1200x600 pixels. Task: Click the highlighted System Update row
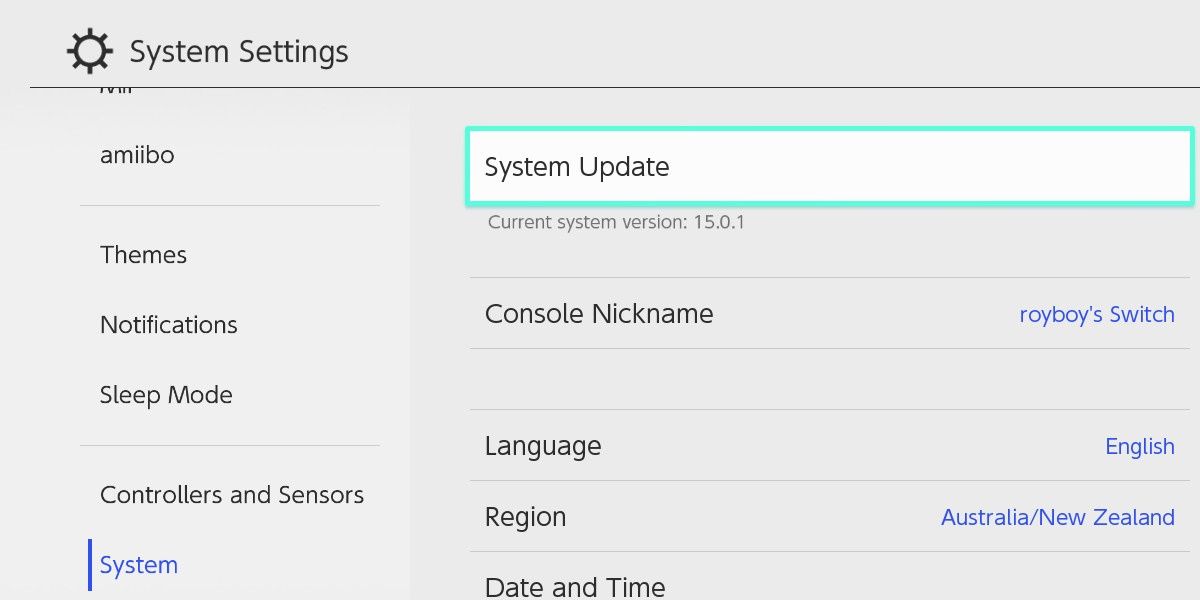click(828, 166)
